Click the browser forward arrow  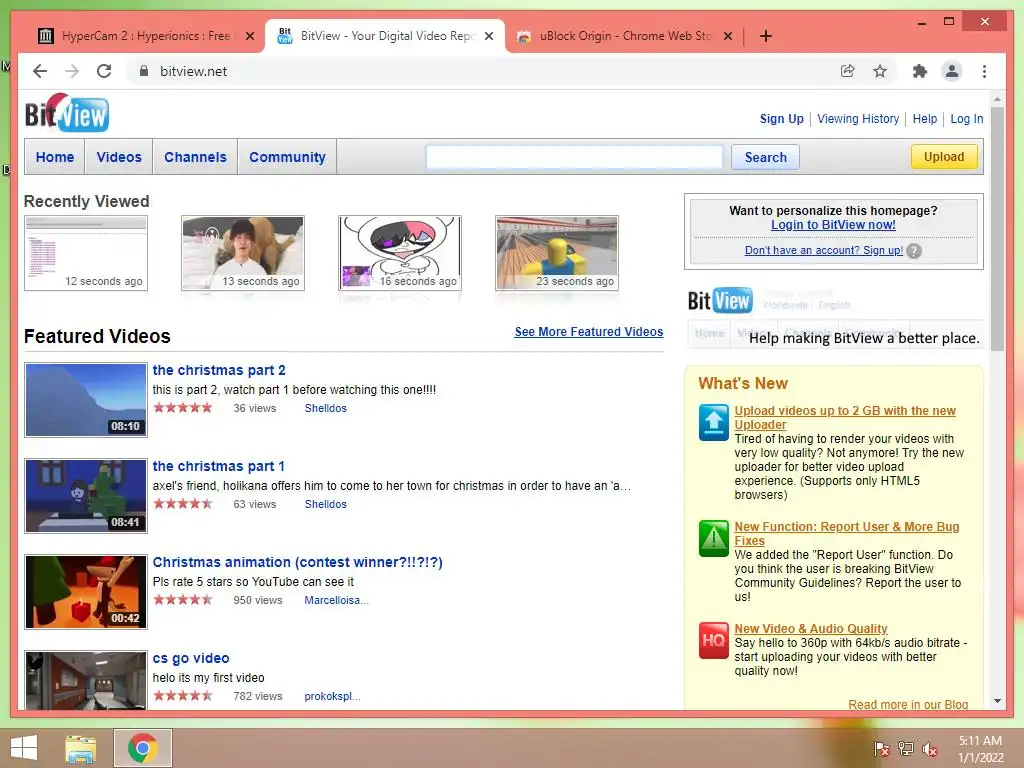(x=72, y=71)
